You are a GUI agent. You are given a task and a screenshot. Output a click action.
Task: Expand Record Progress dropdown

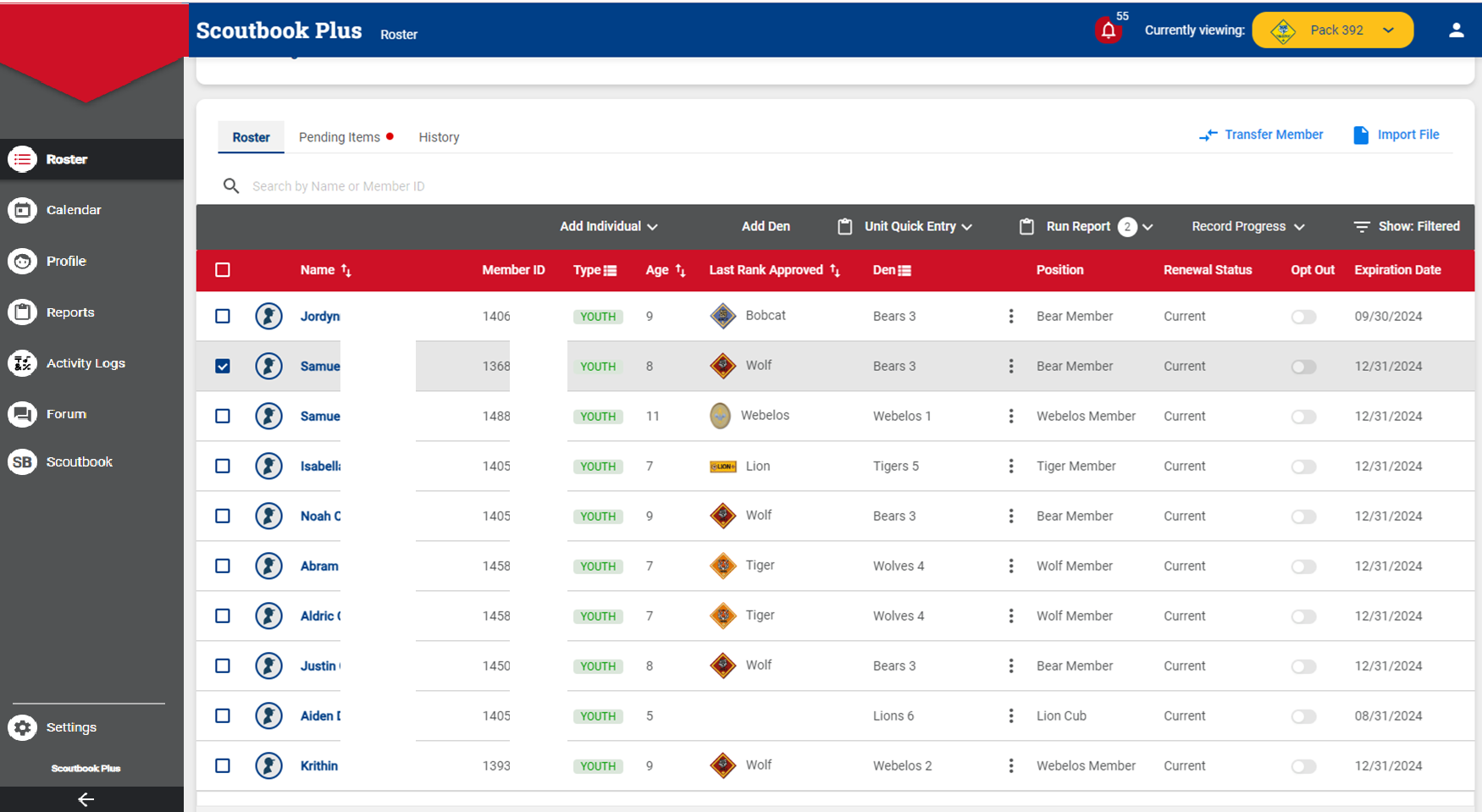coord(1248,226)
